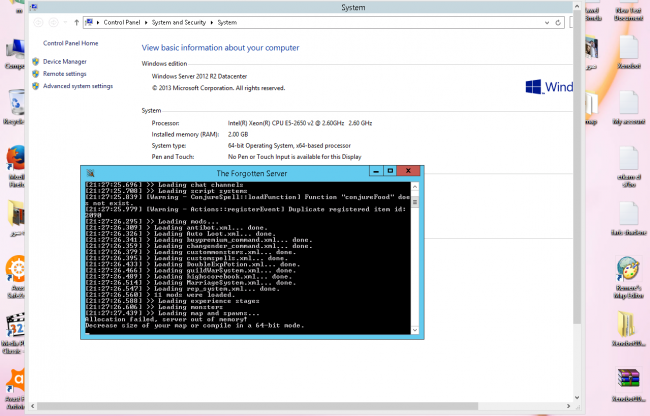Refresh the System window address bar
650x416 pixels.
point(558,22)
